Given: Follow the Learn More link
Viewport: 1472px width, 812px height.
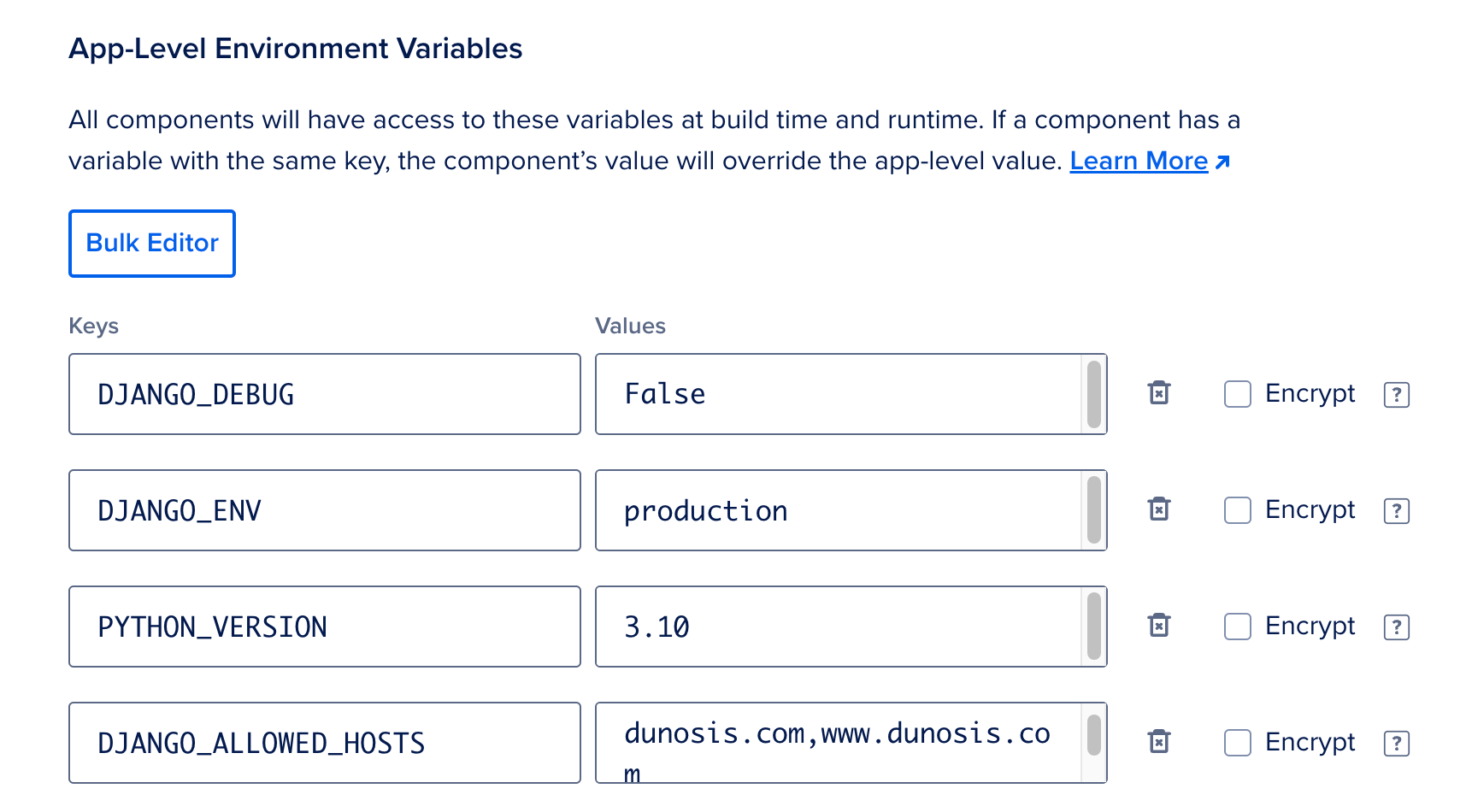Looking at the screenshot, I should [x=1139, y=162].
